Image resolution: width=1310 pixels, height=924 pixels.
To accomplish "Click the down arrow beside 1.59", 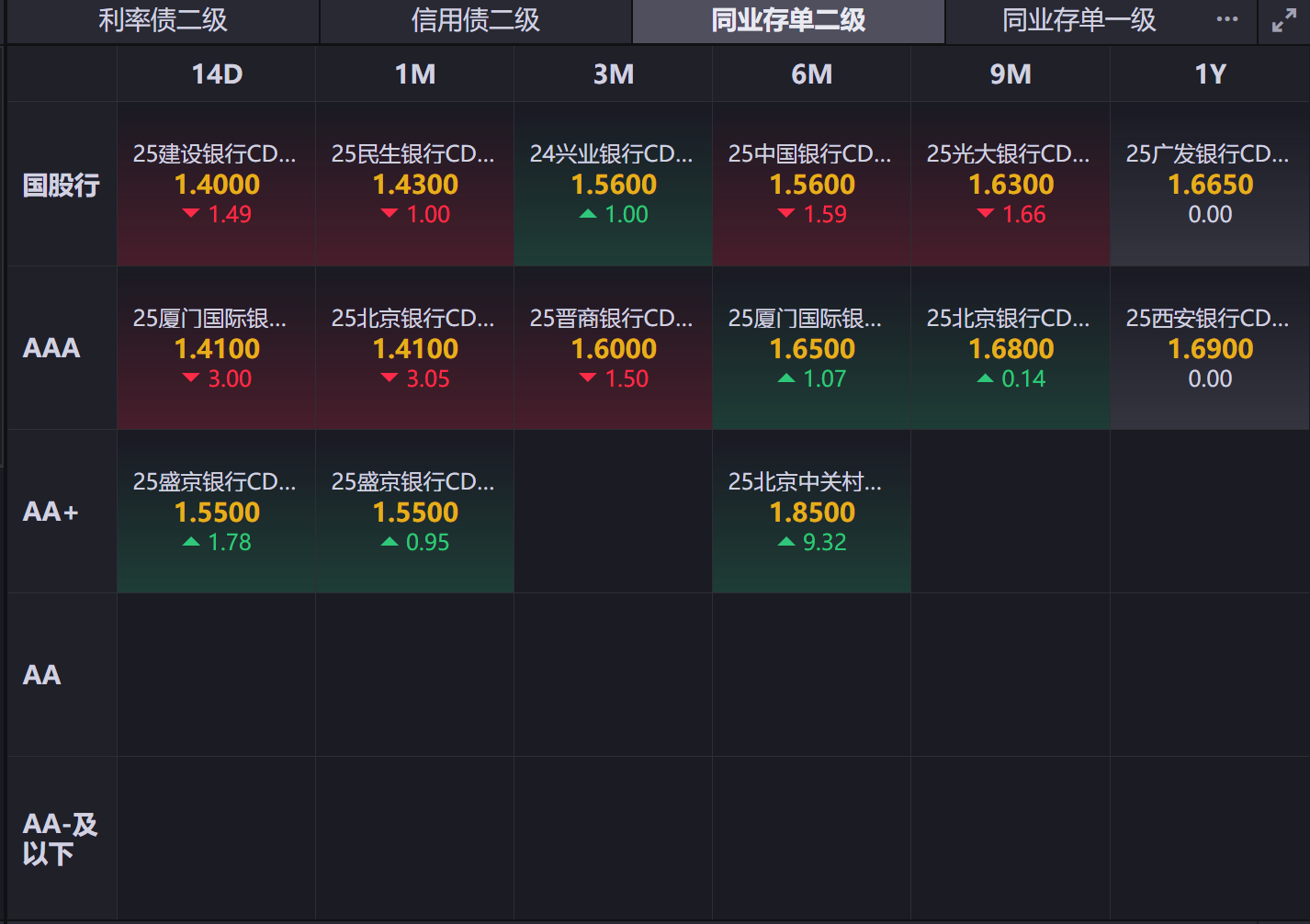I will click(x=786, y=213).
